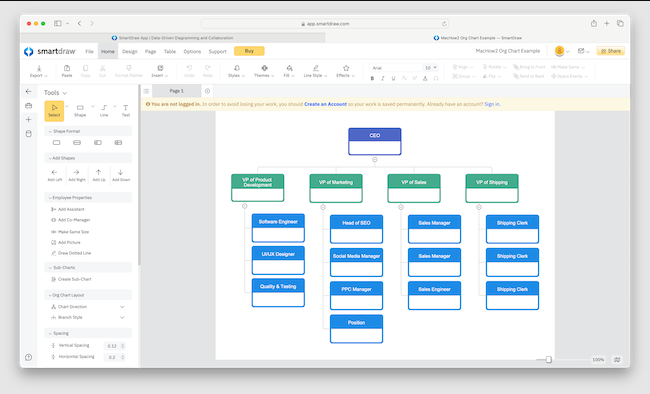Screen dimensions: 650x394
Task: Click the Copy icon in the ribbon
Action: coord(85,71)
